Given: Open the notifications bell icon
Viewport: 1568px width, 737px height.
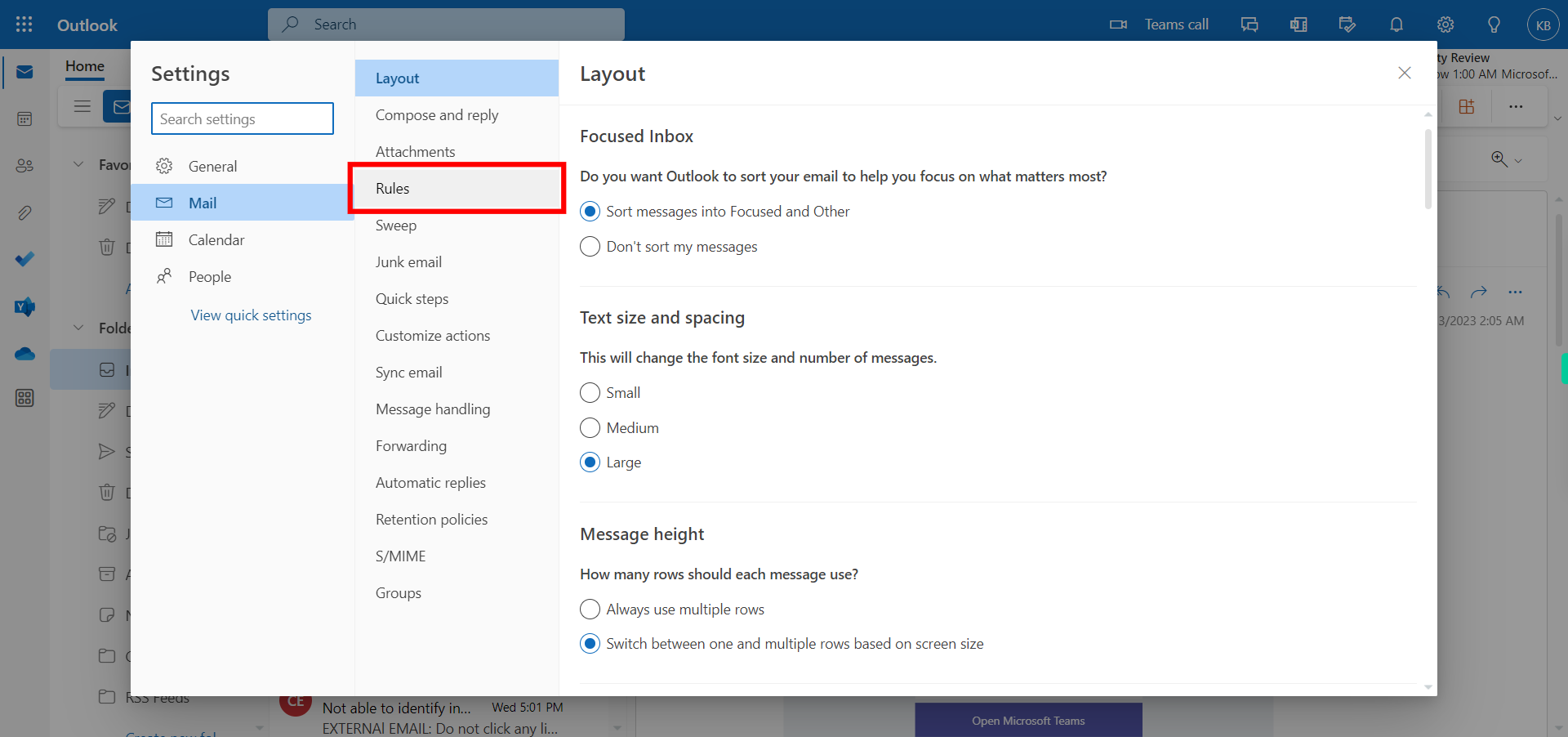Looking at the screenshot, I should pyautogui.click(x=1396, y=25).
